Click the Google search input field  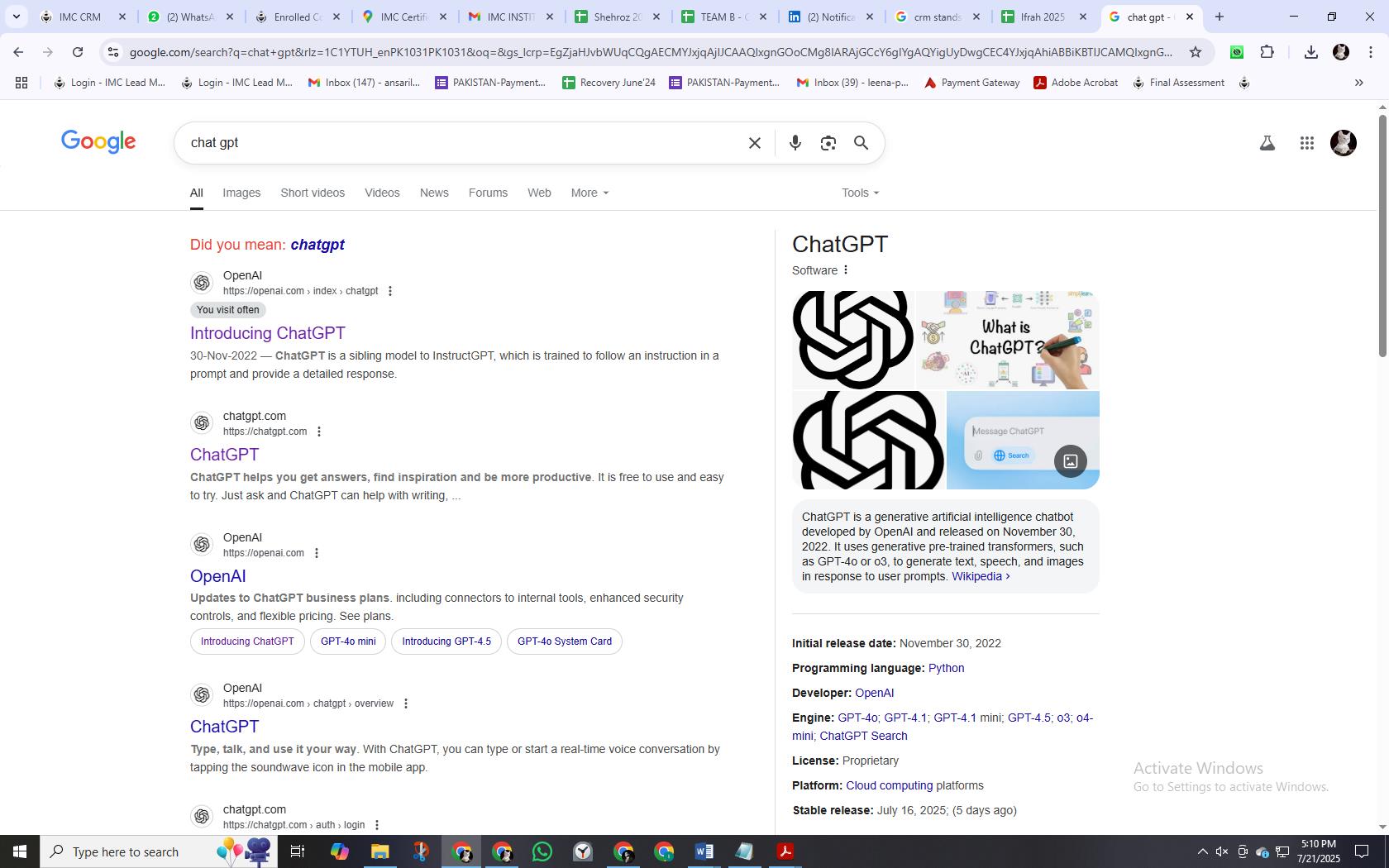463,143
